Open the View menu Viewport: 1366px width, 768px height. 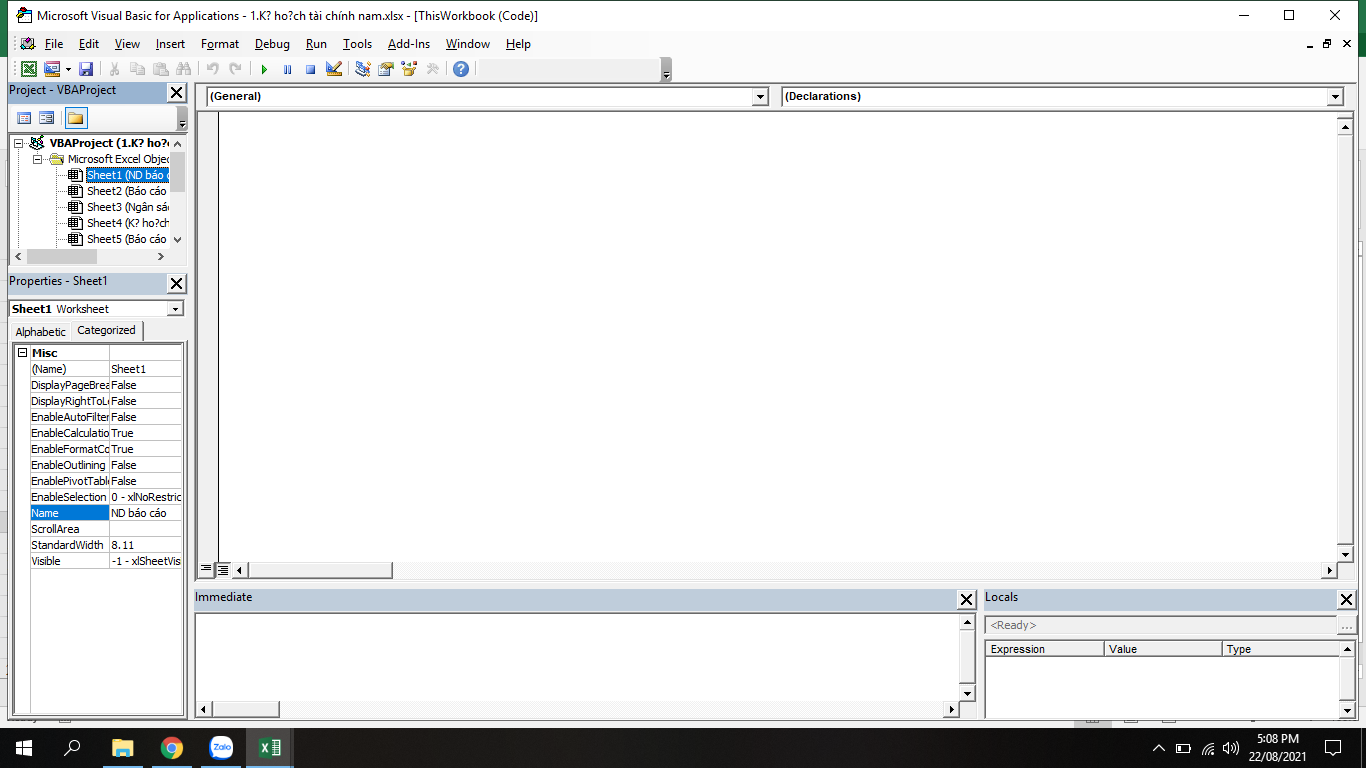coord(127,44)
